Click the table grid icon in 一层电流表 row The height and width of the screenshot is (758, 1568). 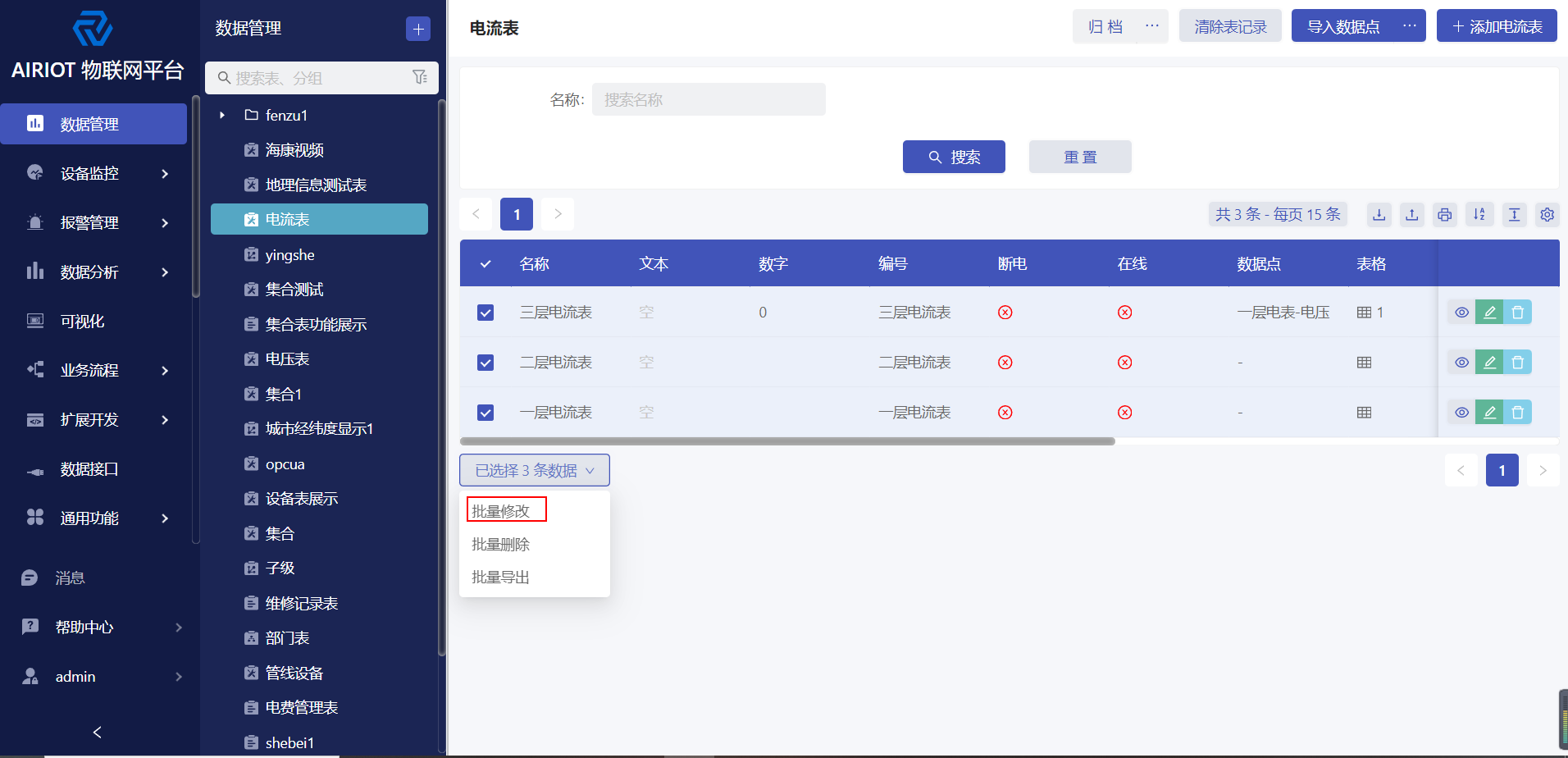[1364, 413]
